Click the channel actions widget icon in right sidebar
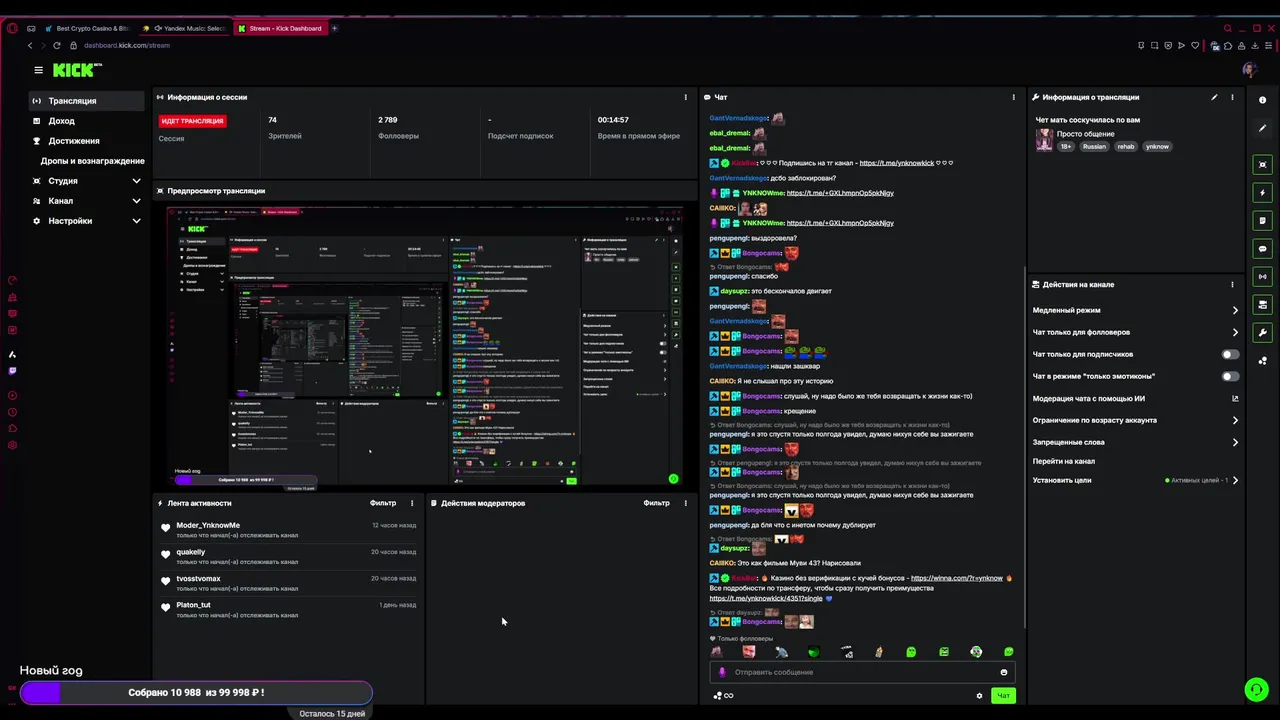Screen dimensions: 1280x720 point(1263,304)
